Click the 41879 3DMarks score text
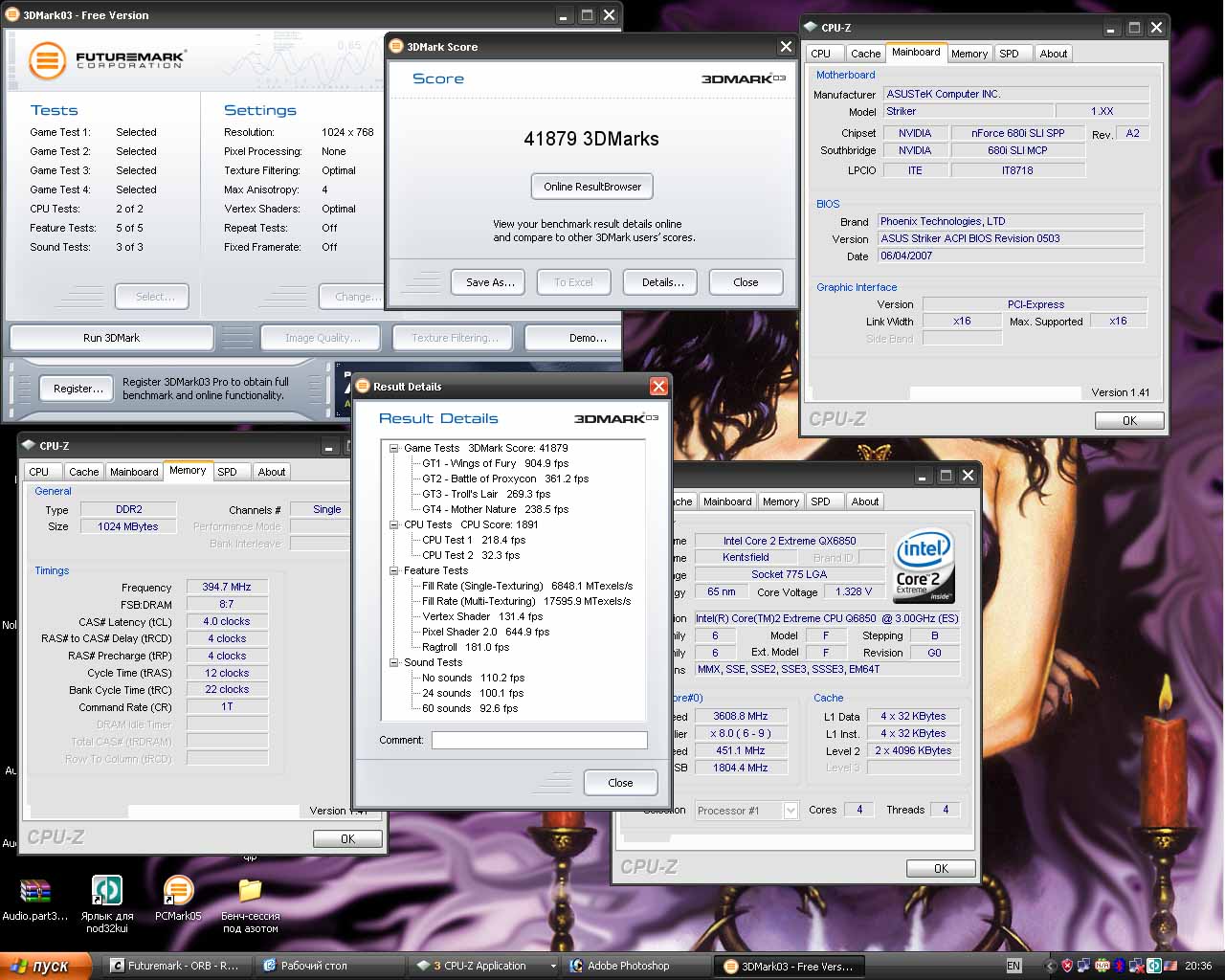This screenshot has height=980, width=1225. click(x=591, y=139)
